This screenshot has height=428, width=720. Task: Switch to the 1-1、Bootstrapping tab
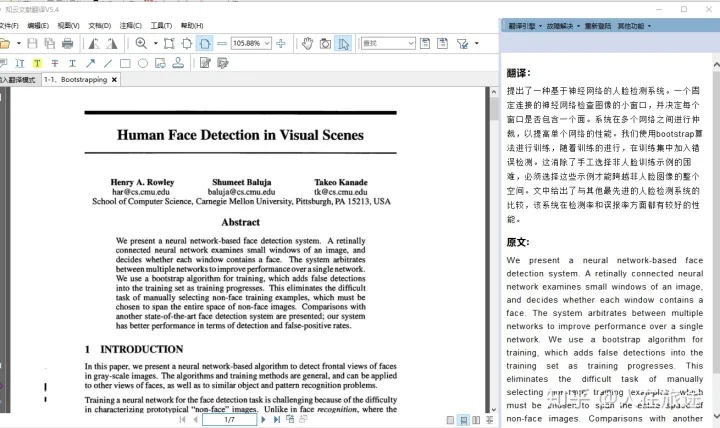[76, 79]
